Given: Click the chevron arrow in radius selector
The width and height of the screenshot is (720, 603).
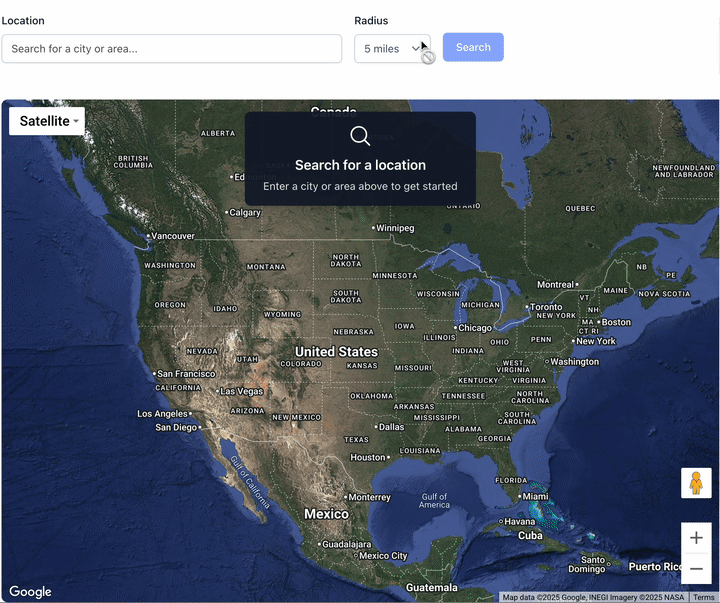Looking at the screenshot, I should coord(416,48).
